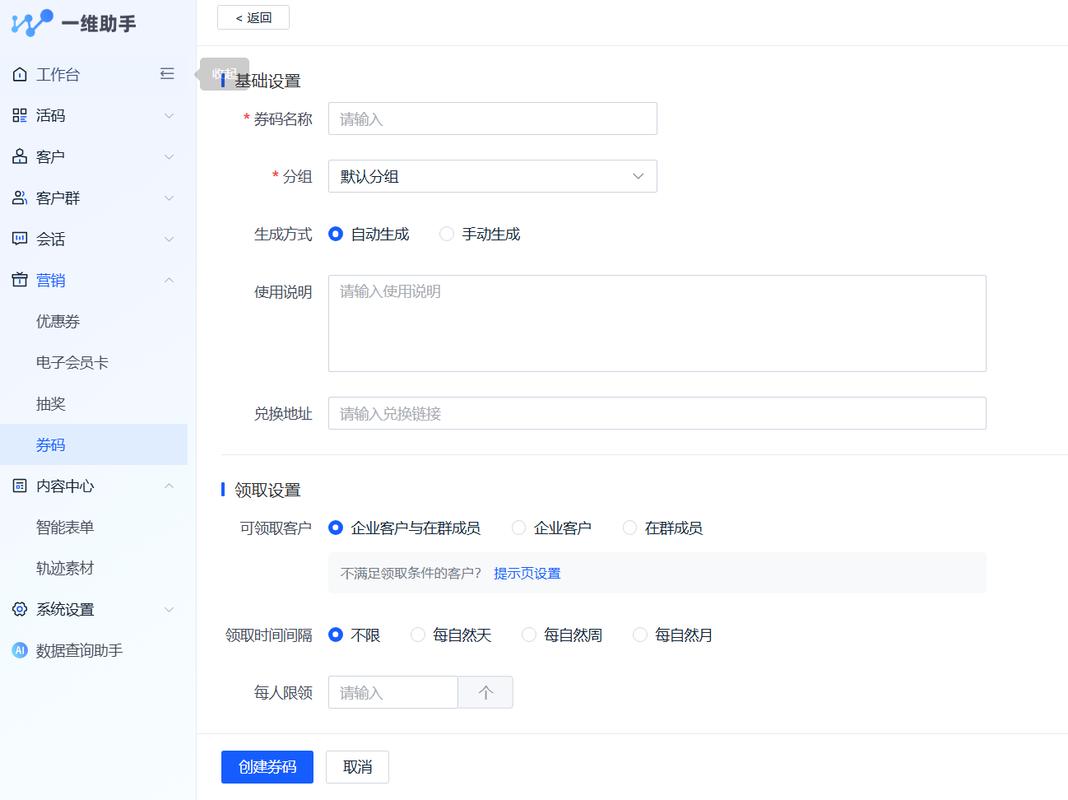Click the 活码 grid icon

pos(20,116)
